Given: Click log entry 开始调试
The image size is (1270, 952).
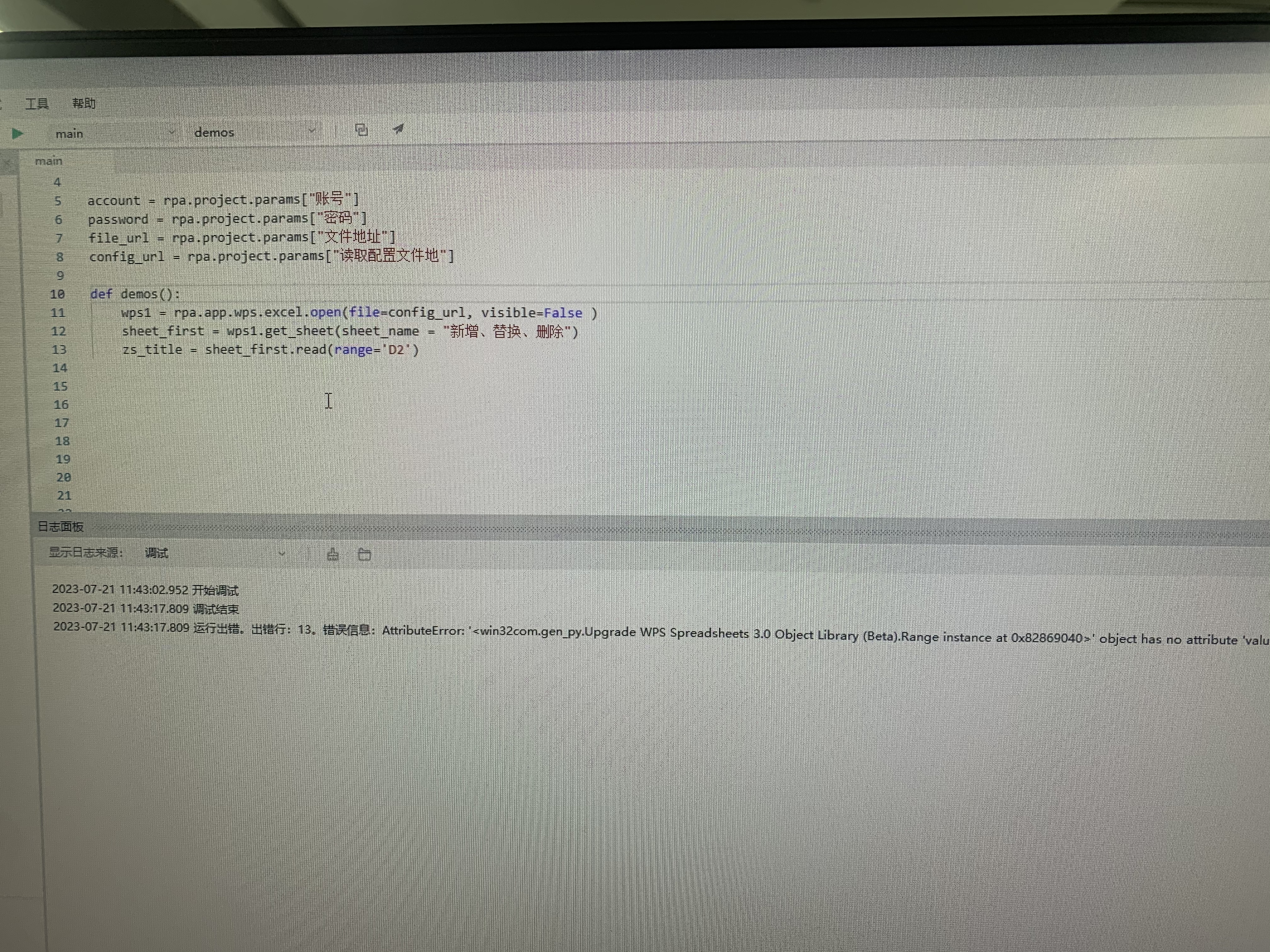Looking at the screenshot, I should (x=145, y=590).
